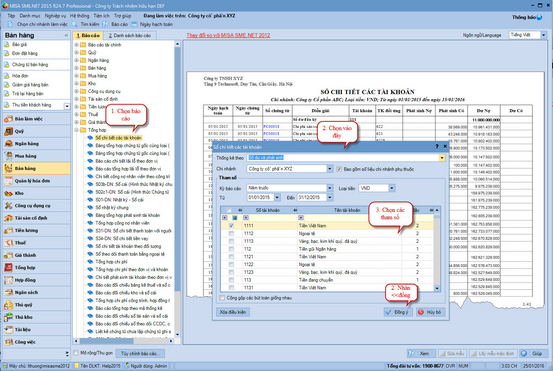Image resolution: width=553 pixels, height=371 pixels.
Task: Expand the Ngân hàng report folder
Action: tap(77, 60)
